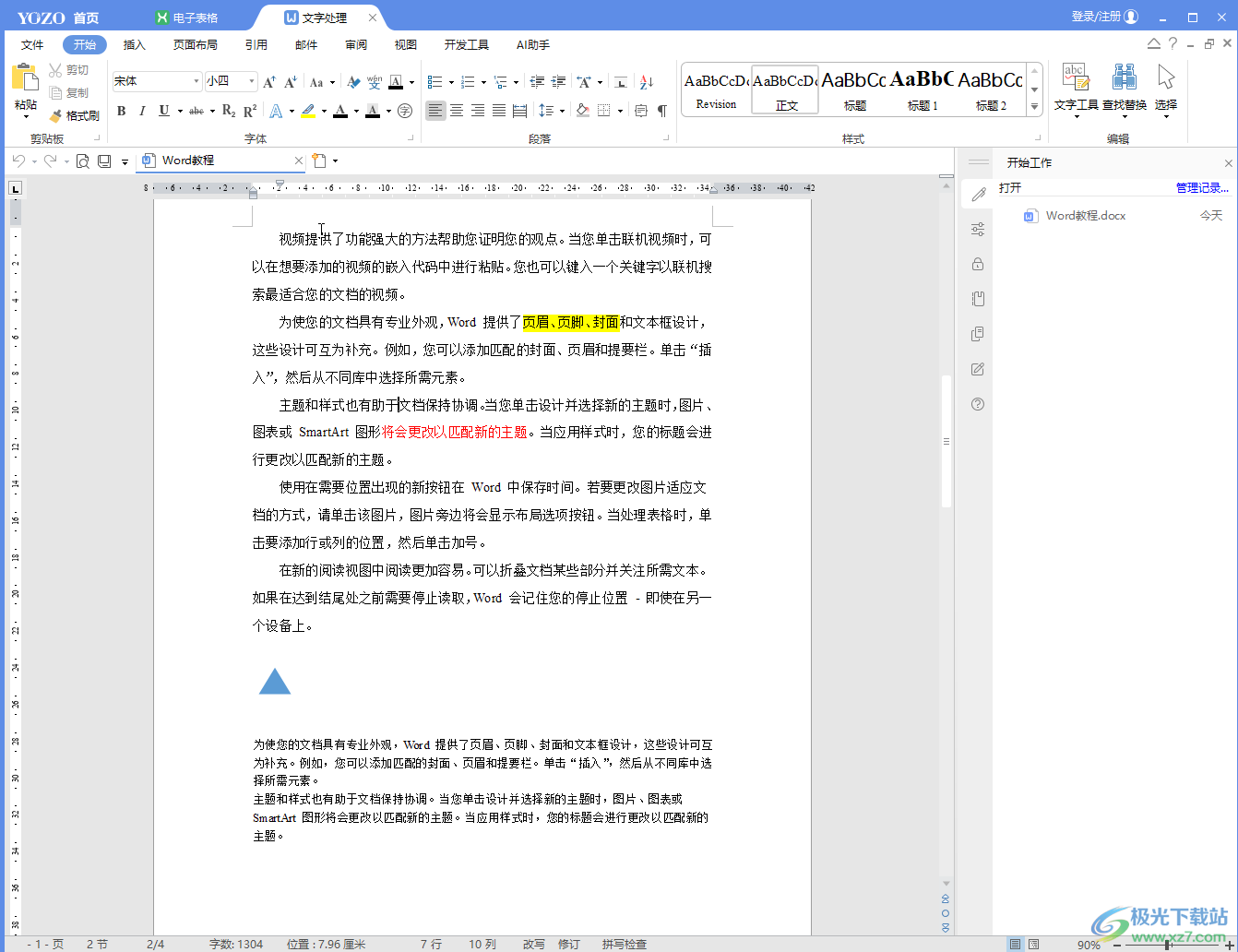
Task: Increase font size with the grow-font icon
Action: point(269,82)
